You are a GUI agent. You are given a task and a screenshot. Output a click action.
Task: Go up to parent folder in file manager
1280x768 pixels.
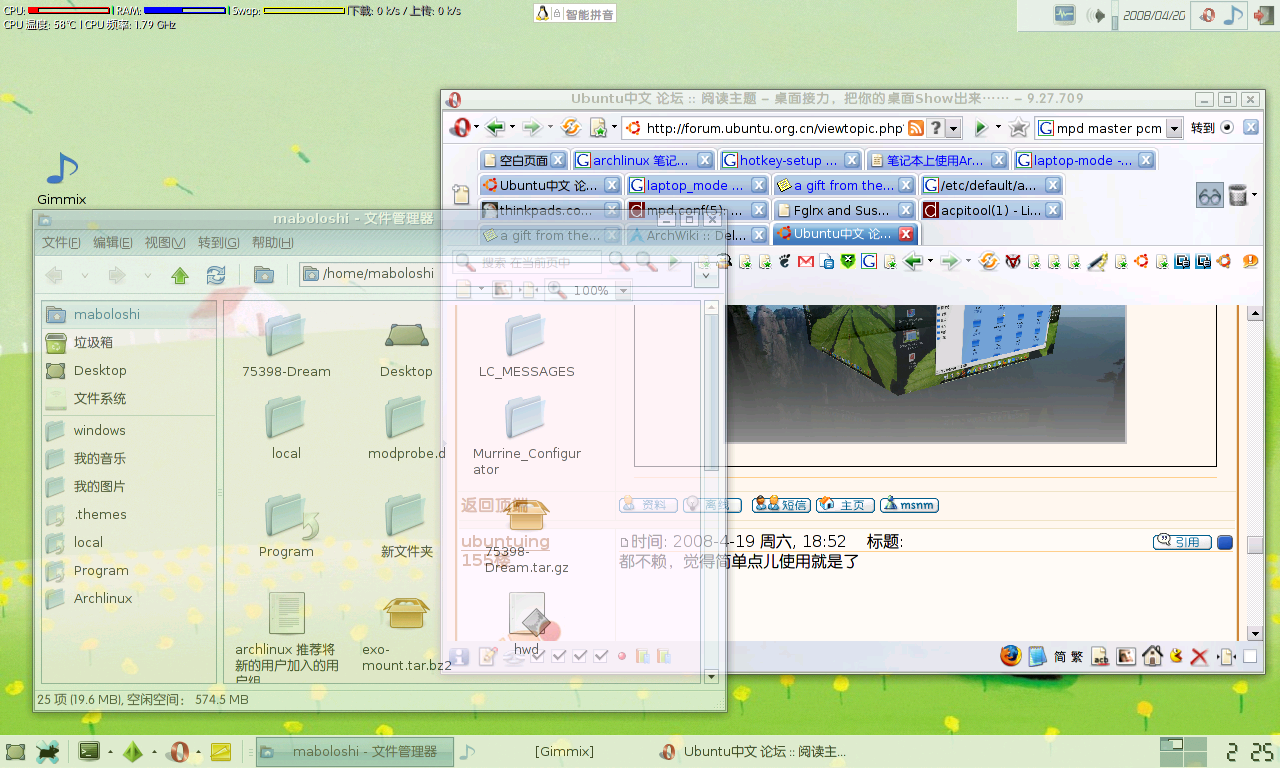tap(180, 274)
